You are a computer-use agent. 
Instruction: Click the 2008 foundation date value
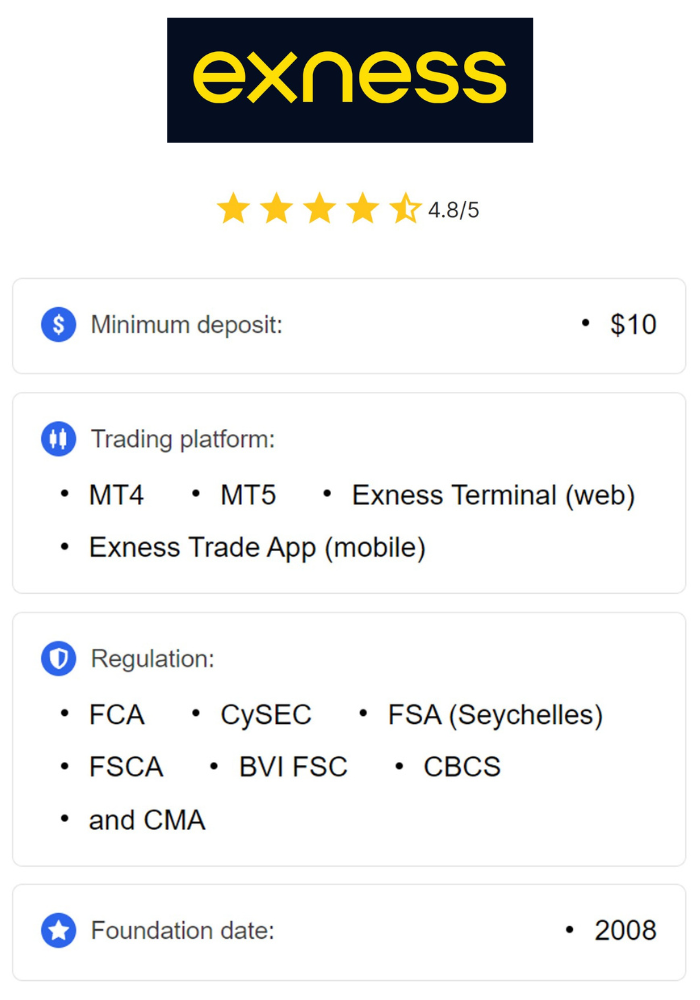click(x=625, y=931)
